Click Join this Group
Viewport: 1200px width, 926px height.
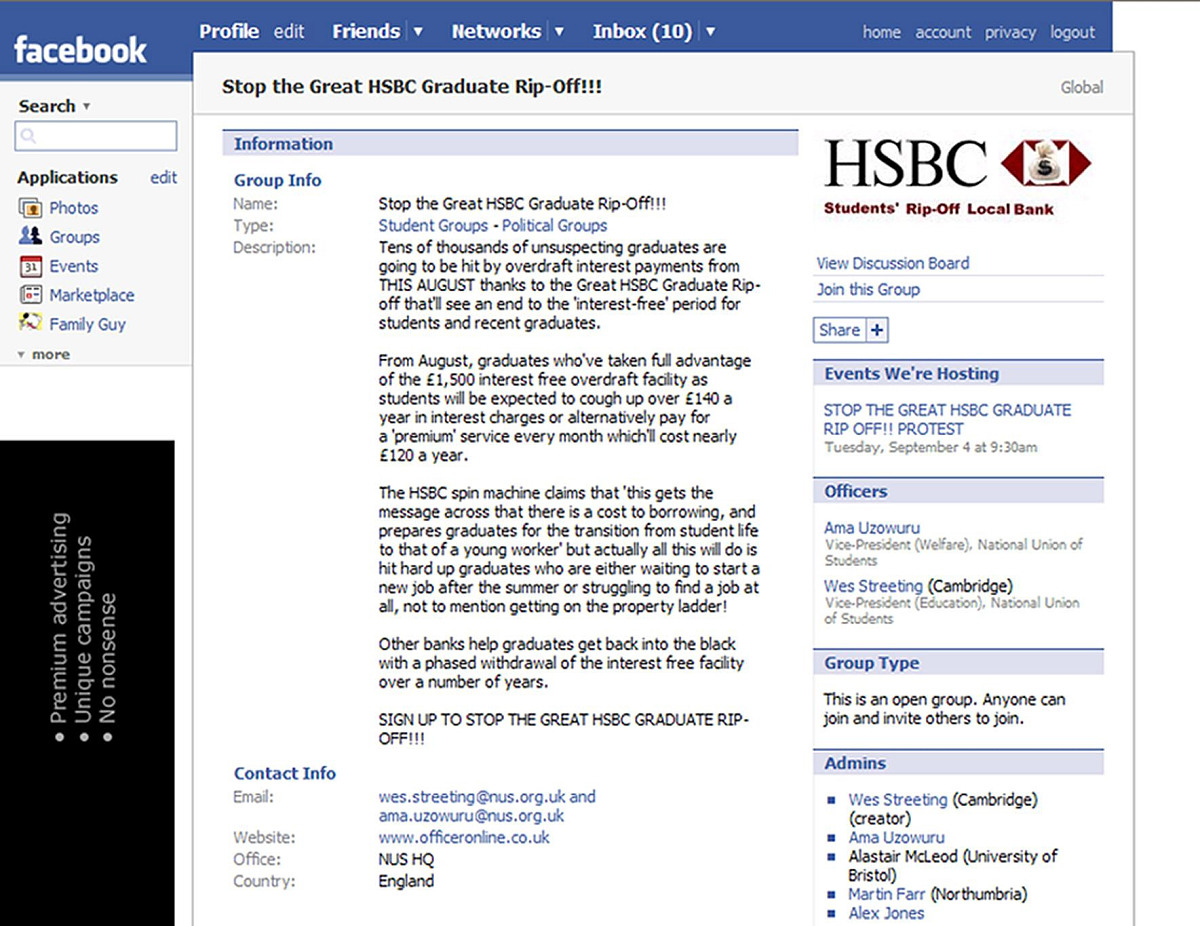tap(868, 289)
